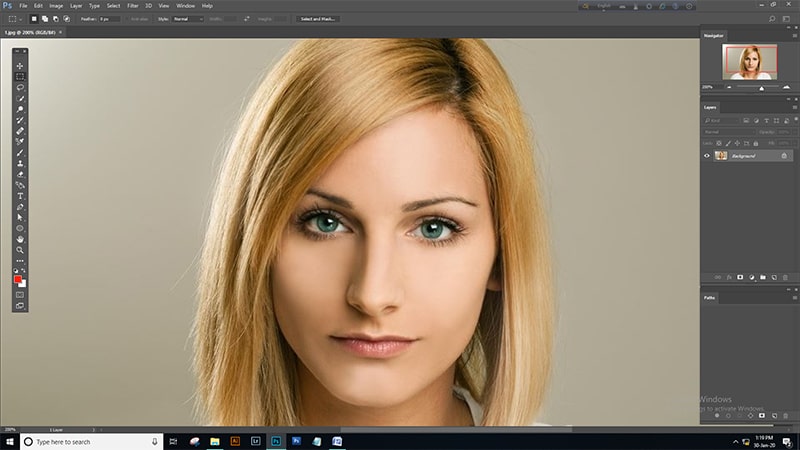Open the Layer menu
The width and height of the screenshot is (800, 450).
point(76,6)
